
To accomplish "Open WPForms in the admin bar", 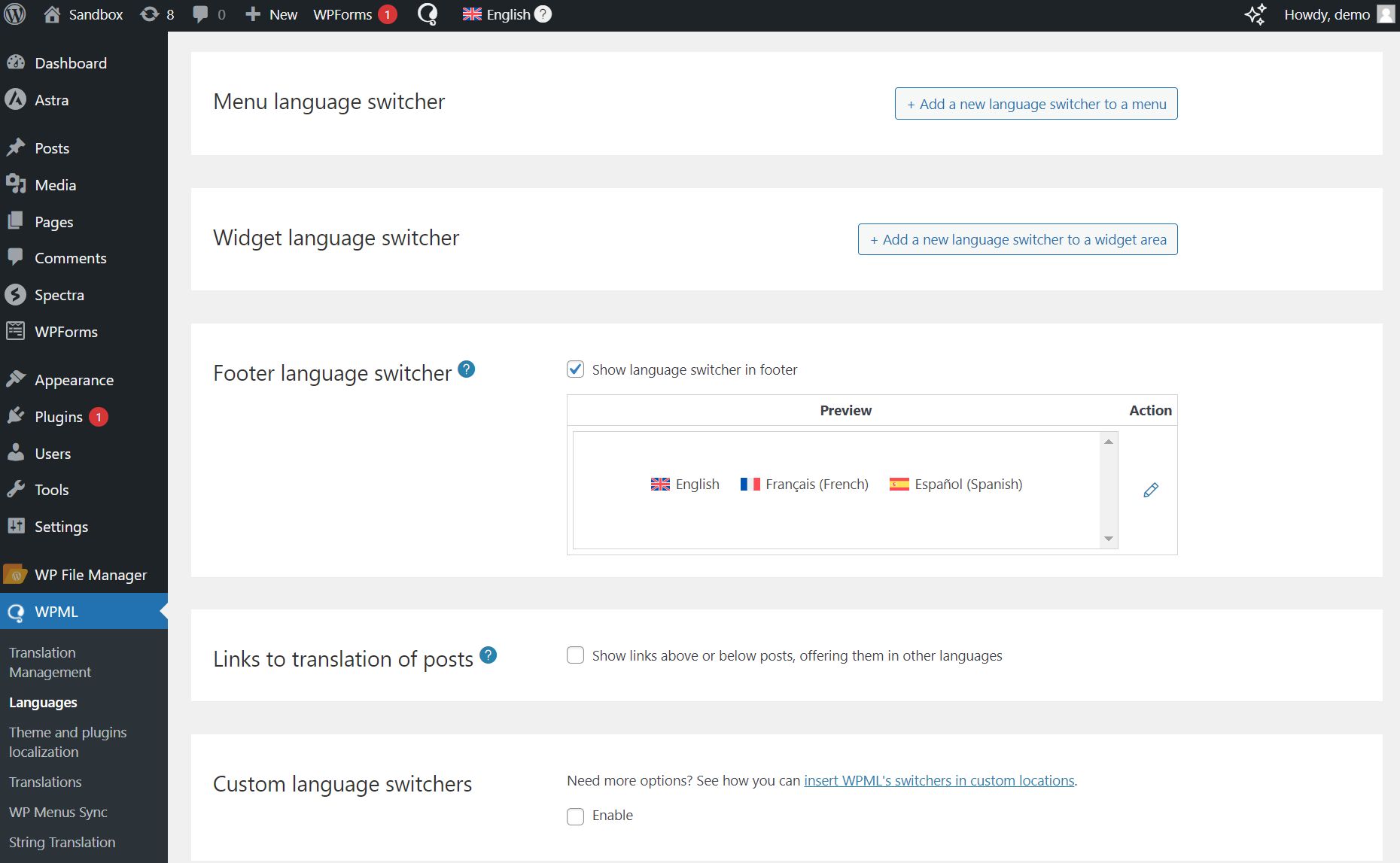I will tap(342, 14).
